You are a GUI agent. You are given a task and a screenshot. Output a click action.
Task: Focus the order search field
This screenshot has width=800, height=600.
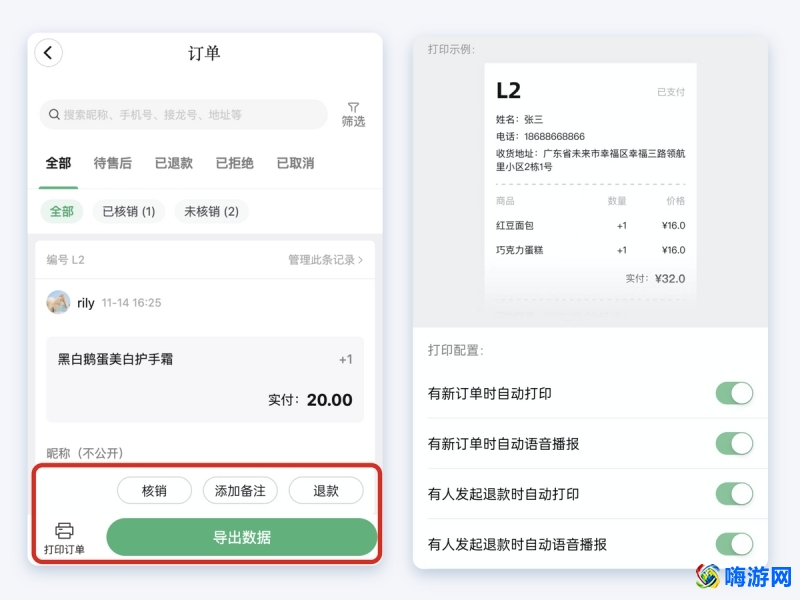coord(184,114)
